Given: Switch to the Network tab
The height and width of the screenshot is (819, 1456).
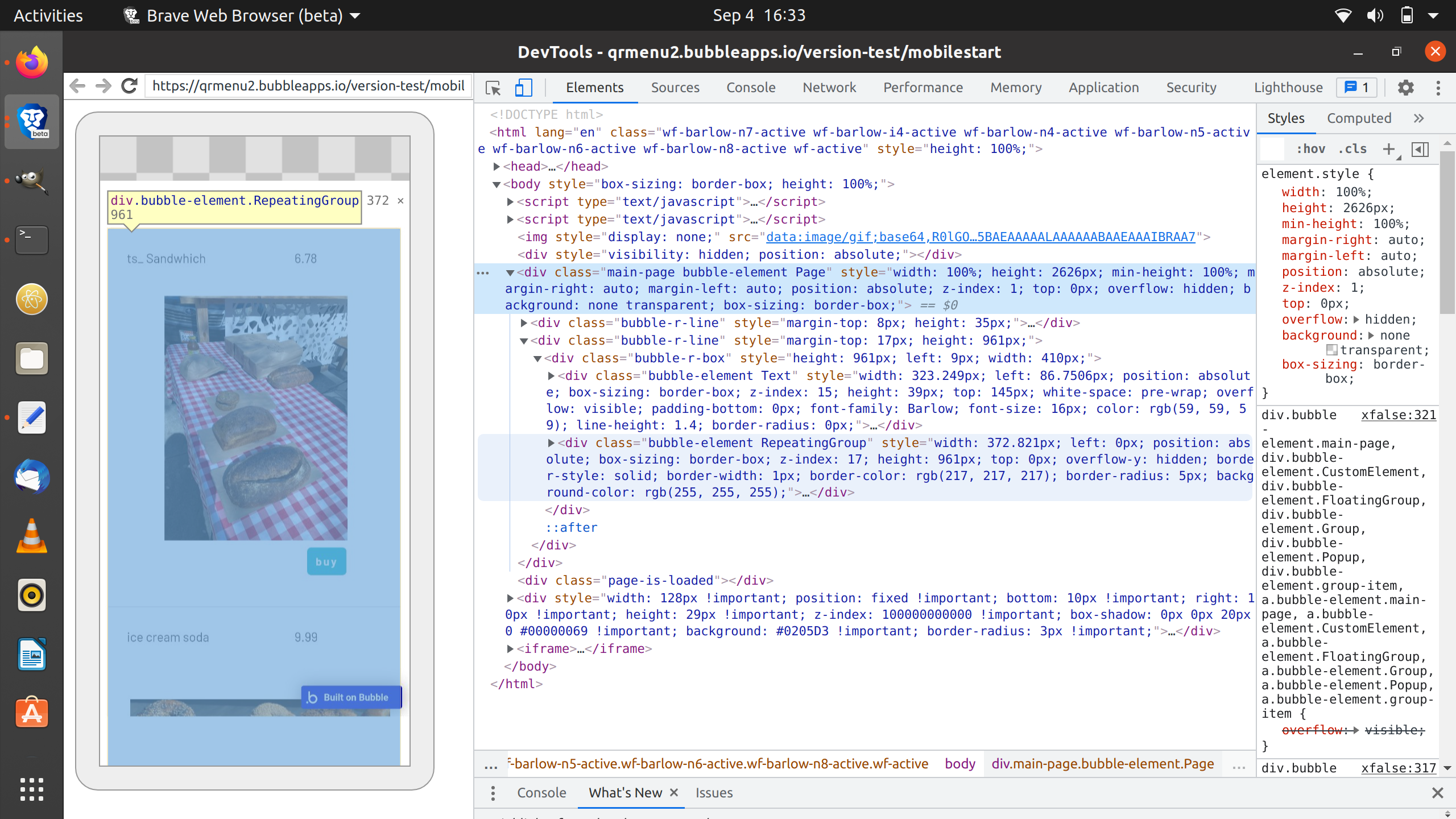Looking at the screenshot, I should pos(829,88).
